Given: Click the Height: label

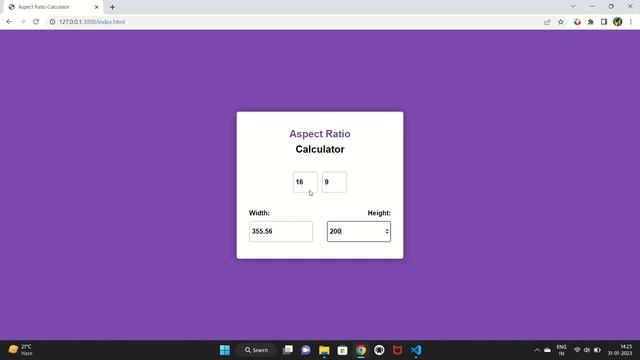Looking at the screenshot, I should 379,213.
